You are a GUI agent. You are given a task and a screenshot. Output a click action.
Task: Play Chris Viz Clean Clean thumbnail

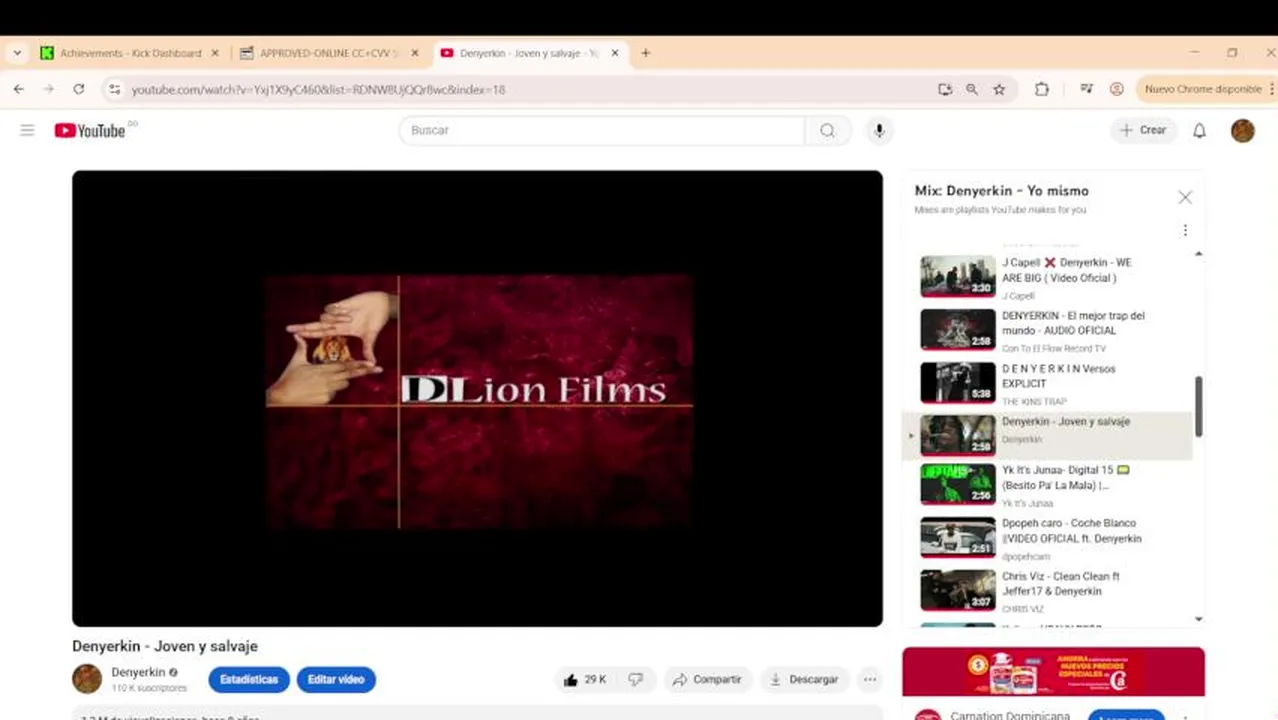(x=958, y=590)
